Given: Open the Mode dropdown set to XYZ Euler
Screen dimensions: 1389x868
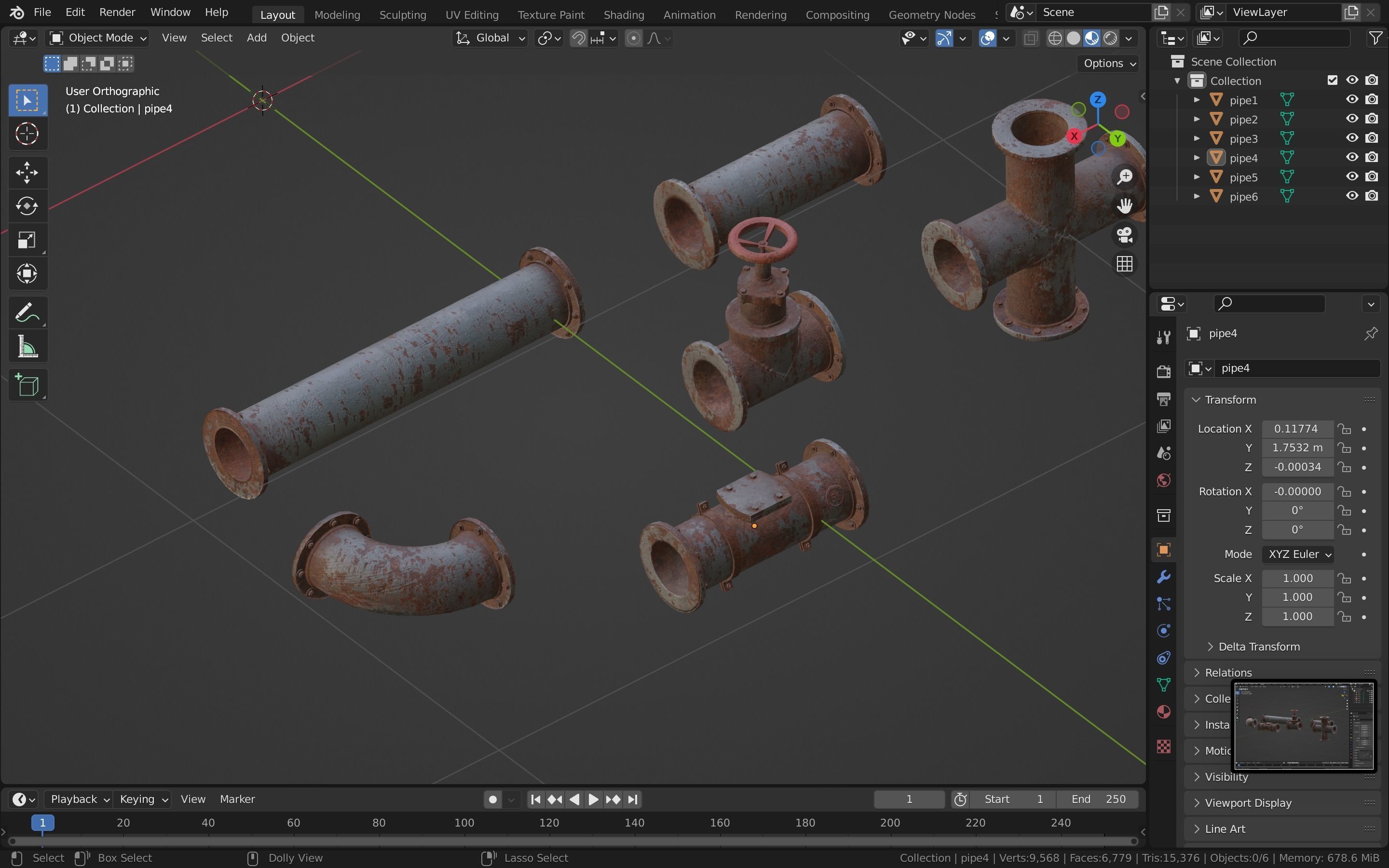Looking at the screenshot, I should [x=1299, y=554].
